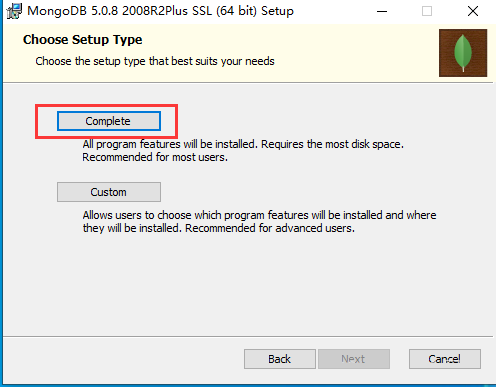Click the "Recommended for most users" line
This screenshot has height=387, width=496.
click(x=155, y=157)
